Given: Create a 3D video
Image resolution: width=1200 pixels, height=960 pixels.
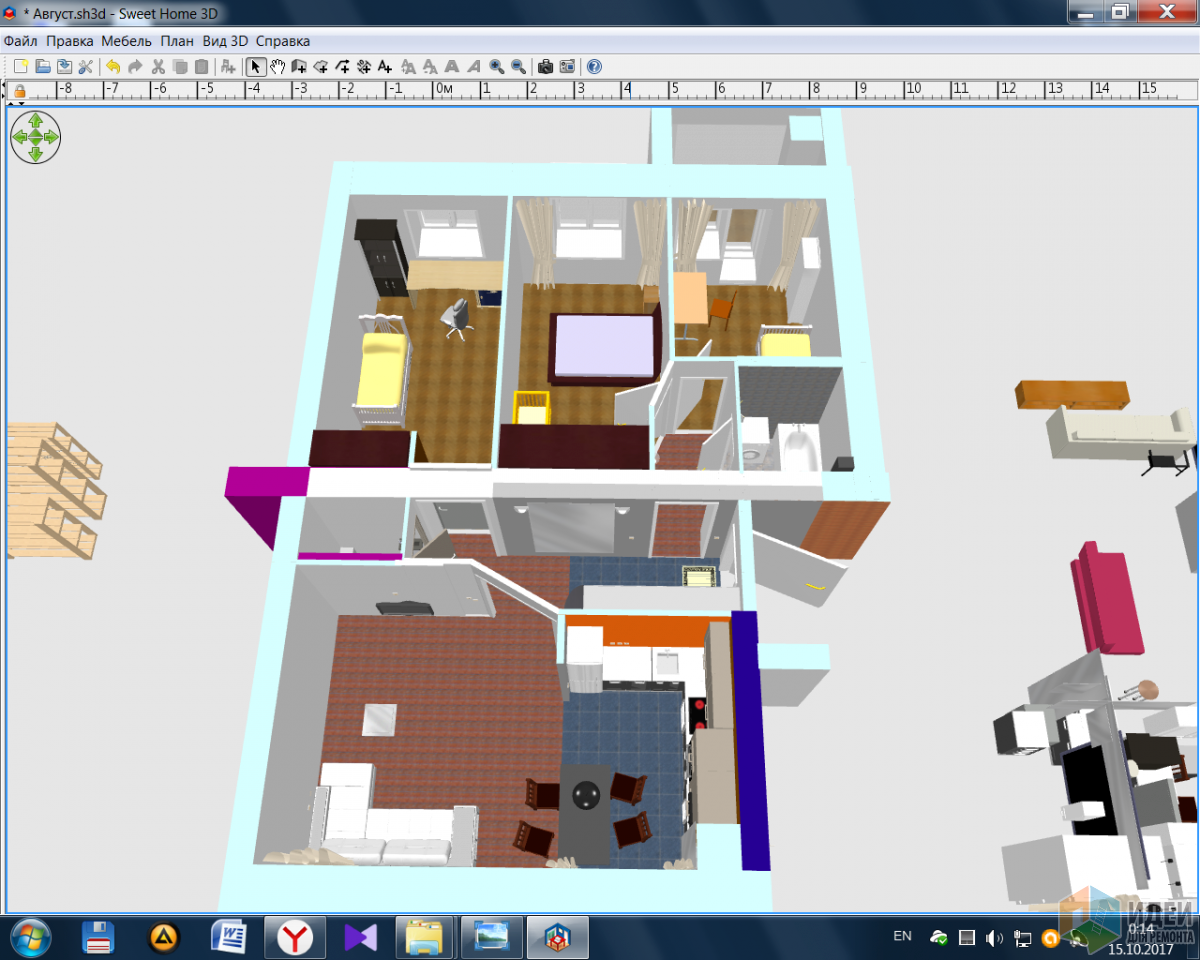Looking at the screenshot, I should pos(567,67).
